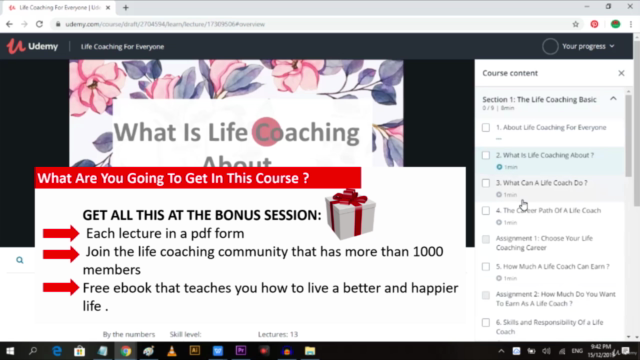Open lecture 1. About Life Coaching For Everyone
Image resolution: width=640 pixels, height=360 pixels.
(551, 127)
